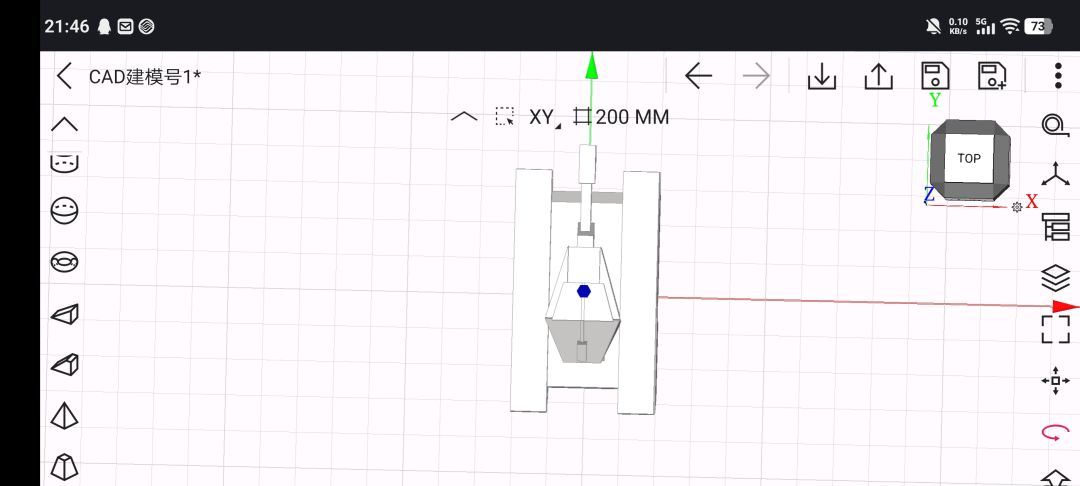Tap the red X axis arrowhead
This screenshot has width=1080, height=486.
tap(1066, 306)
